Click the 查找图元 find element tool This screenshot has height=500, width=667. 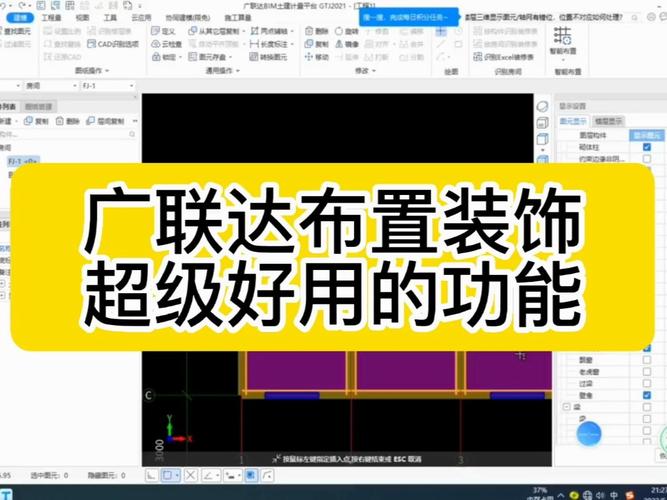point(16,31)
